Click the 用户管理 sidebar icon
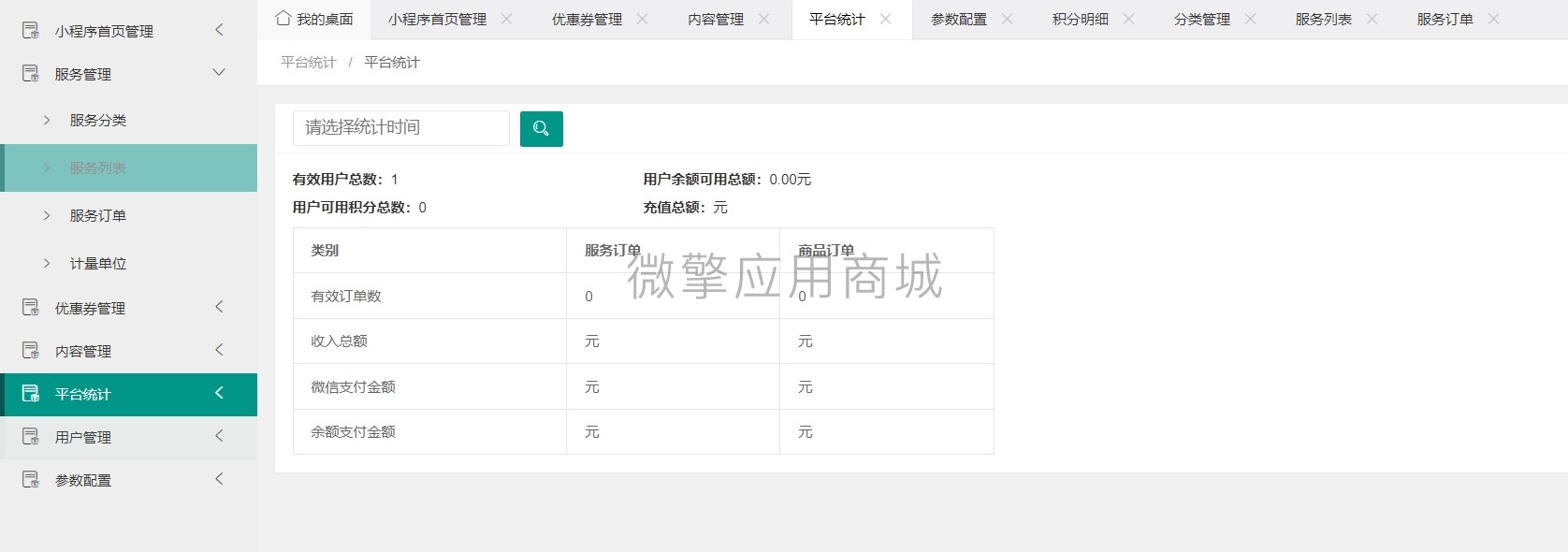Image resolution: width=1568 pixels, height=552 pixels. click(31, 437)
